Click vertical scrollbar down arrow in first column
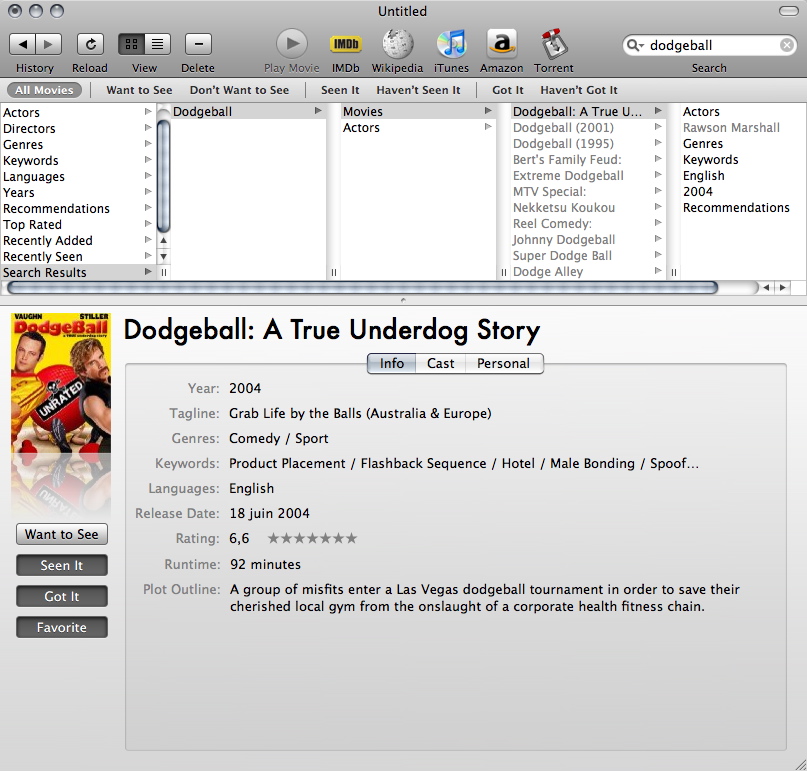Image resolution: width=807 pixels, height=771 pixels. tap(163, 256)
